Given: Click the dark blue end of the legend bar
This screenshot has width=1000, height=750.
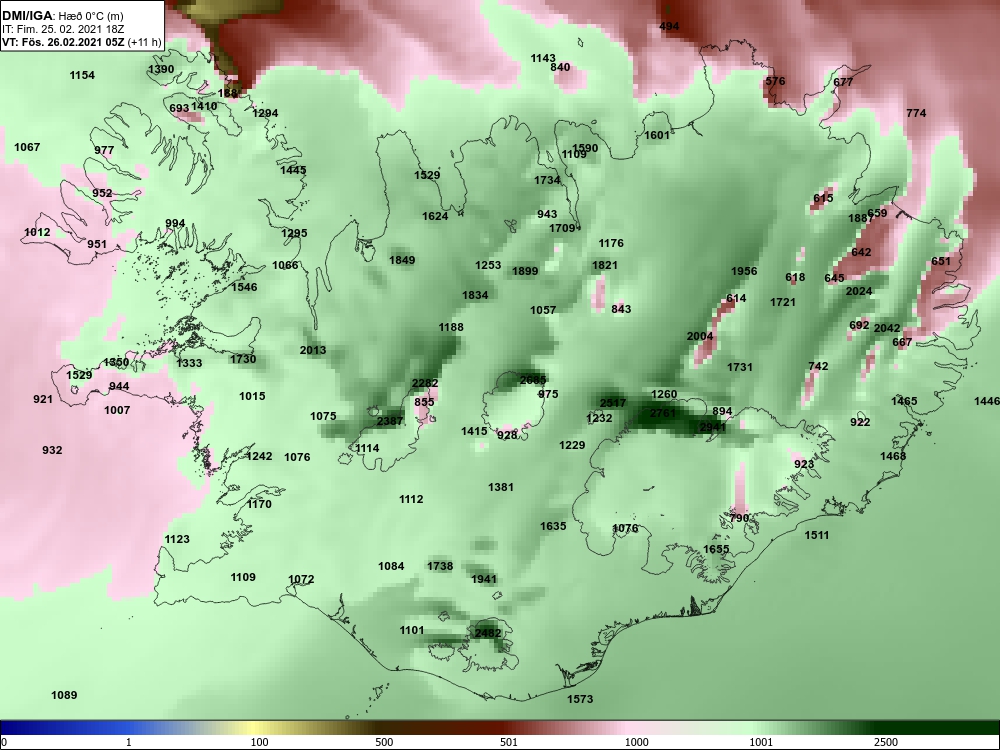Looking at the screenshot, I should point(13,728).
